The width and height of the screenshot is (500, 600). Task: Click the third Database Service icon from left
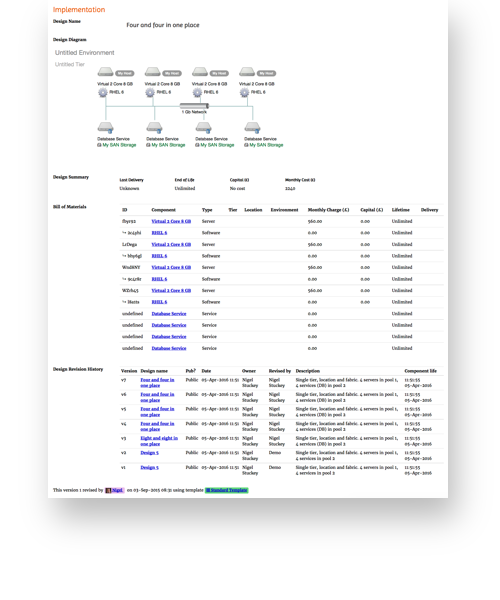(204, 127)
